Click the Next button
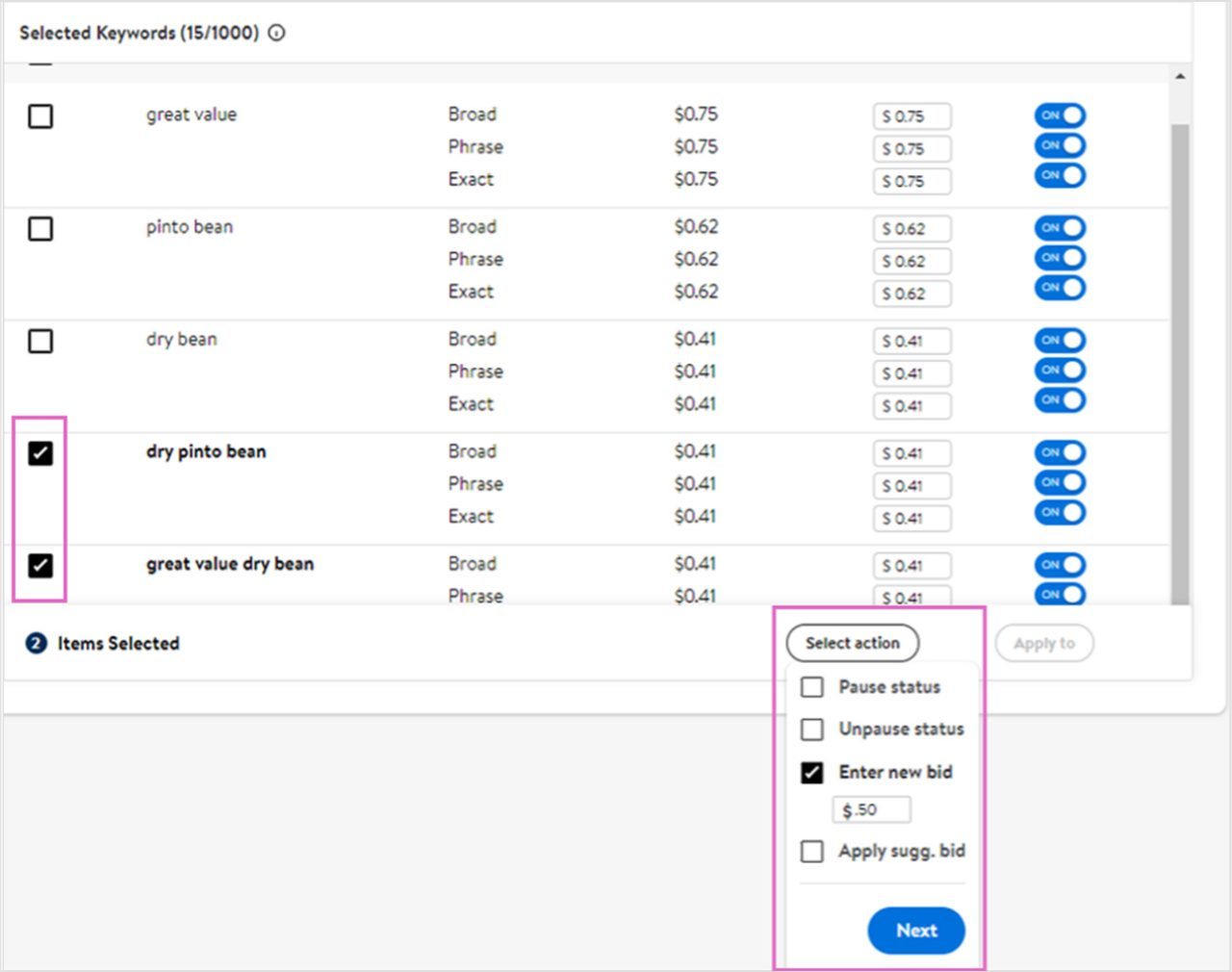 [x=915, y=930]
